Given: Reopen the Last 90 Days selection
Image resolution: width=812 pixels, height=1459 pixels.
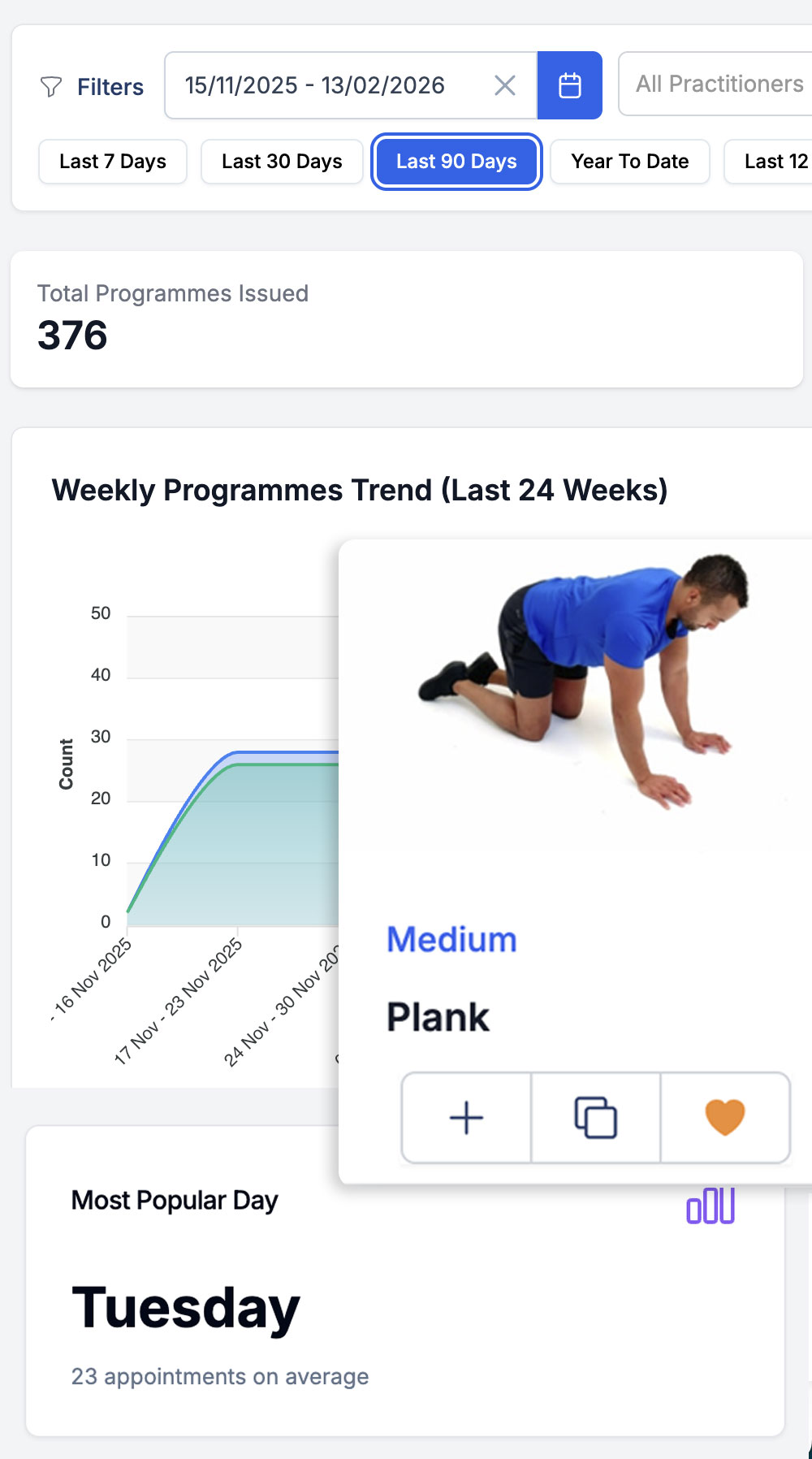Looking at the screenshot, I should tap(456, 162).
